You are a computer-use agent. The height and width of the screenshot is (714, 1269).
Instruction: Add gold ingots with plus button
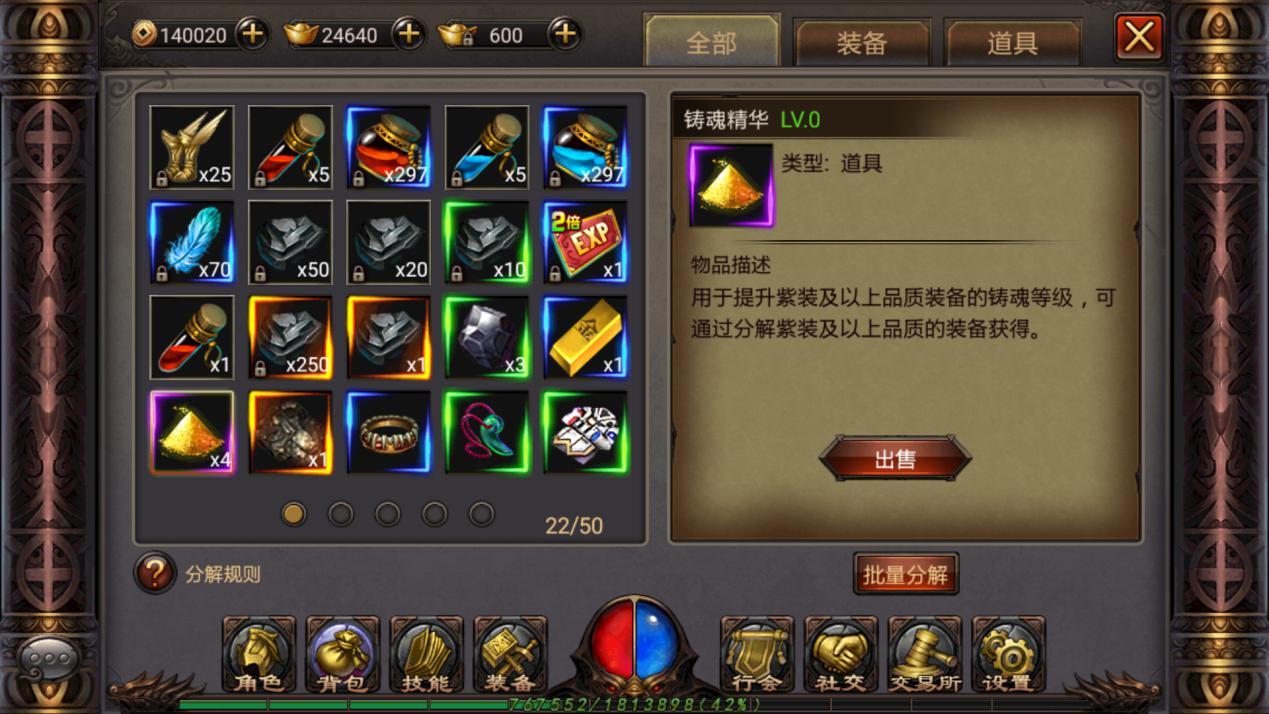click(x=408, y=34)
